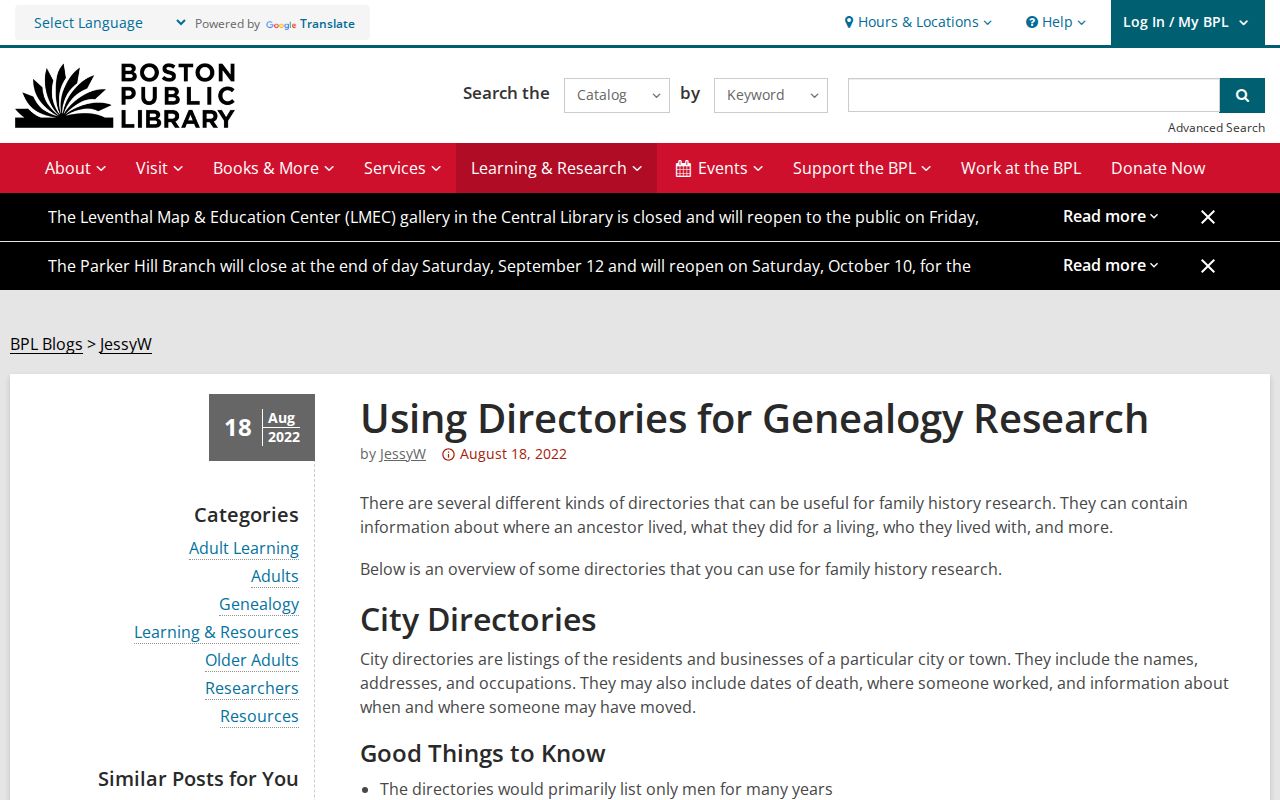Screen dimensions: 1280x800
Task: Expand Read more on the Leventhal alert
Action: (1110, 216)
